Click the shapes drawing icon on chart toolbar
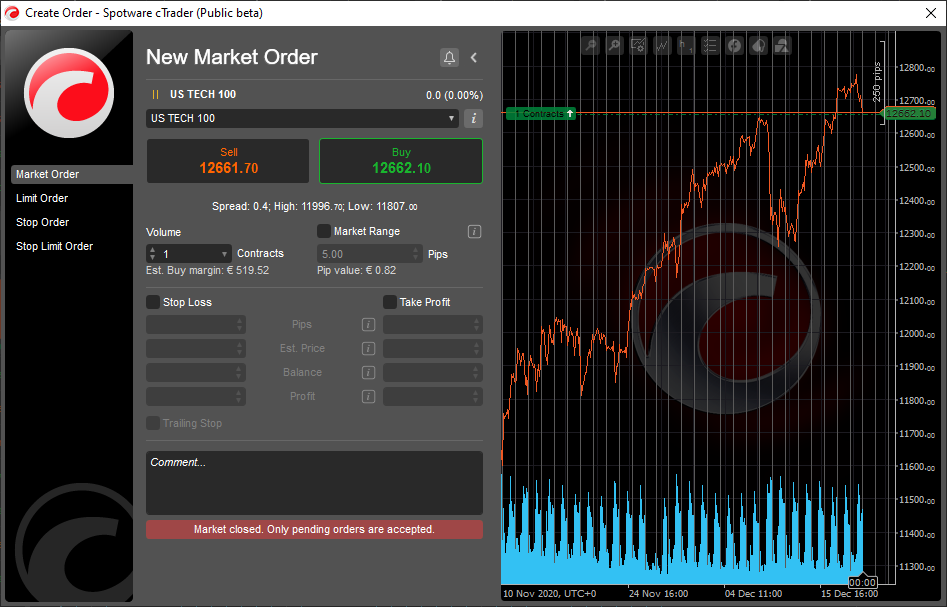Viewport: 947px width, 607px height. tap(782, 45)
